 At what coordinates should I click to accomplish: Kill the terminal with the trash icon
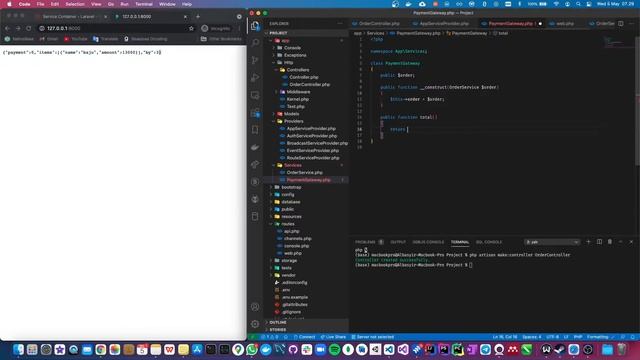tap(610, 242)
